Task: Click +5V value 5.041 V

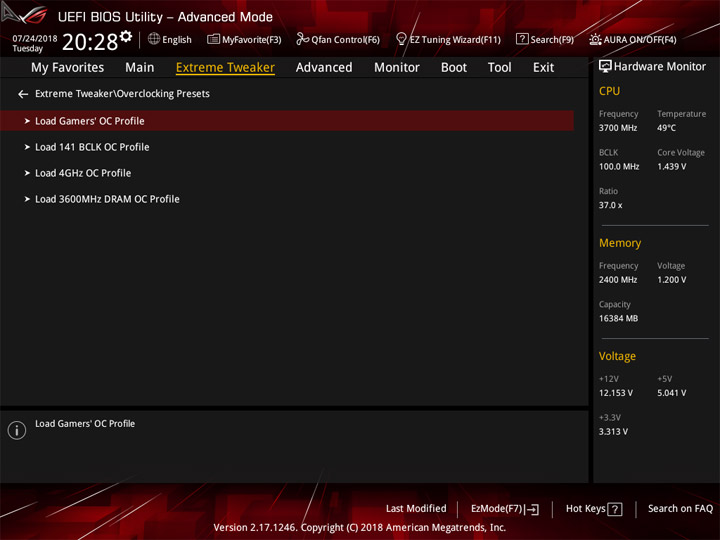Action: pos(671,393)
